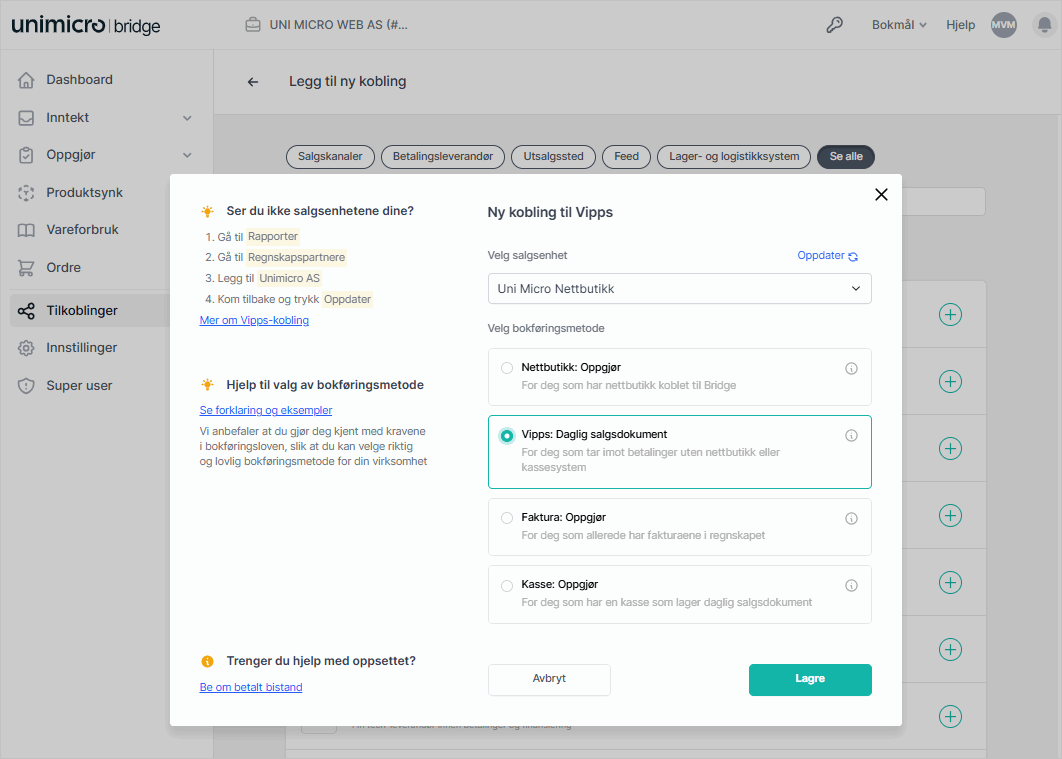Click the topmost plus icon in the list behind the dialog
1062x759 pixels.
(950, 314)
